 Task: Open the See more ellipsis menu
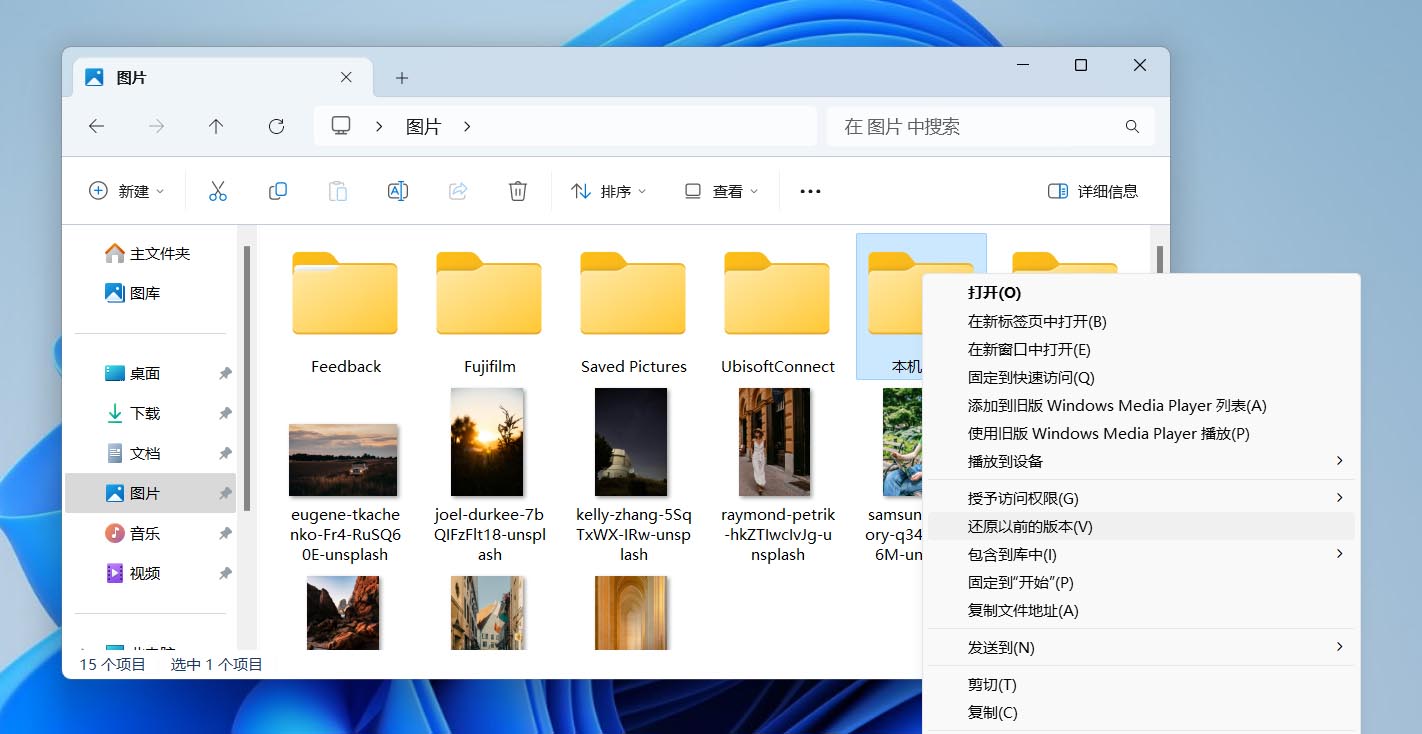point(810,191)
